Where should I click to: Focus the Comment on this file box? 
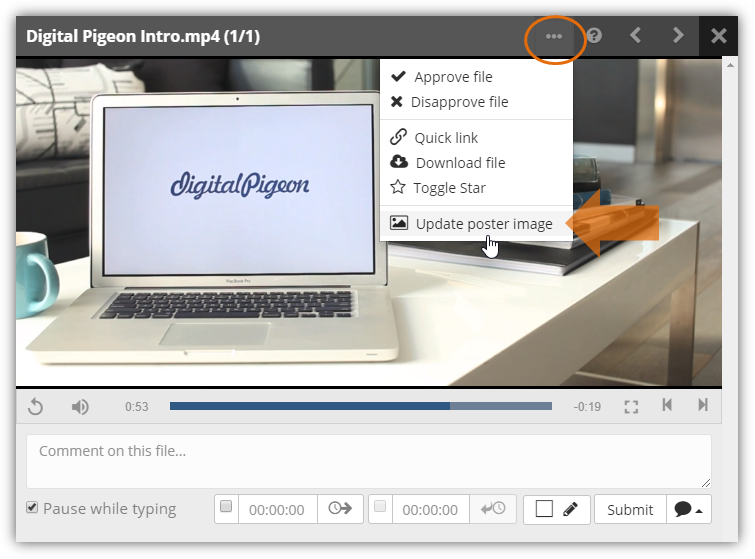[369, 461]
